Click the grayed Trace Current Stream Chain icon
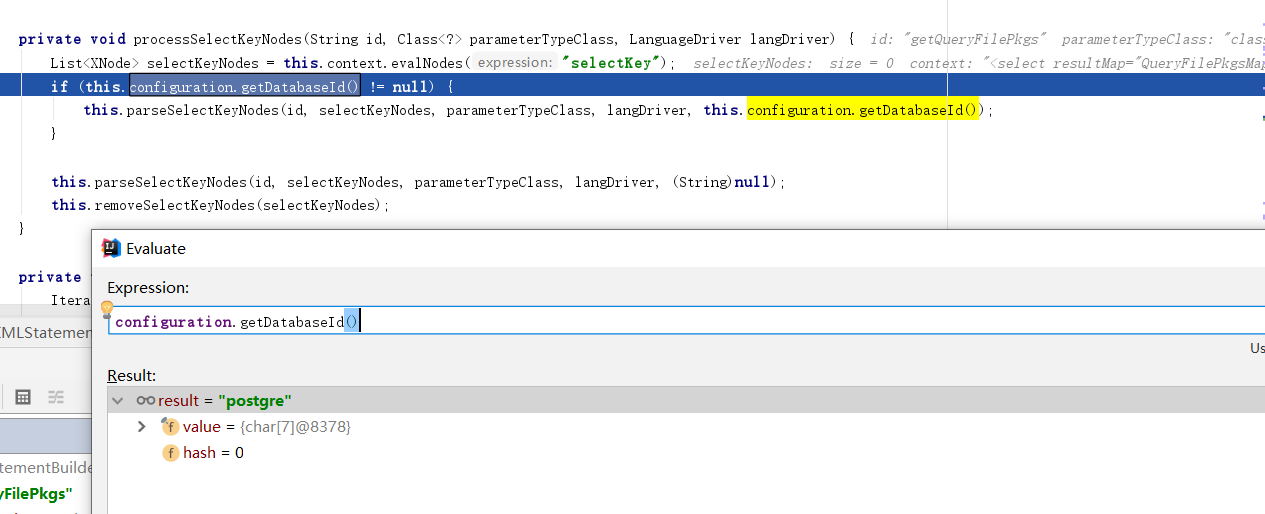Image resolution: width=1265 pixels, height=514 pixels. pos(56,396)
